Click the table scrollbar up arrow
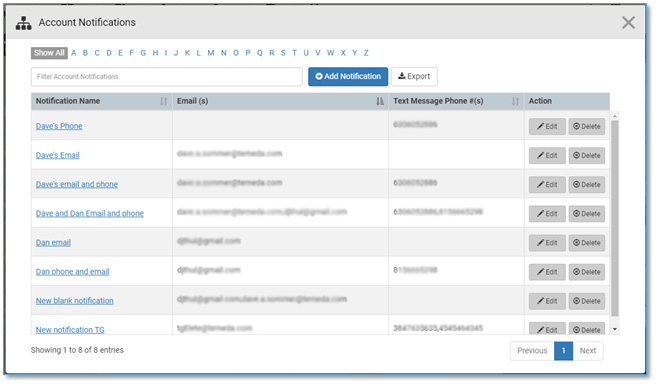656x384 pixels. (615, 116)
